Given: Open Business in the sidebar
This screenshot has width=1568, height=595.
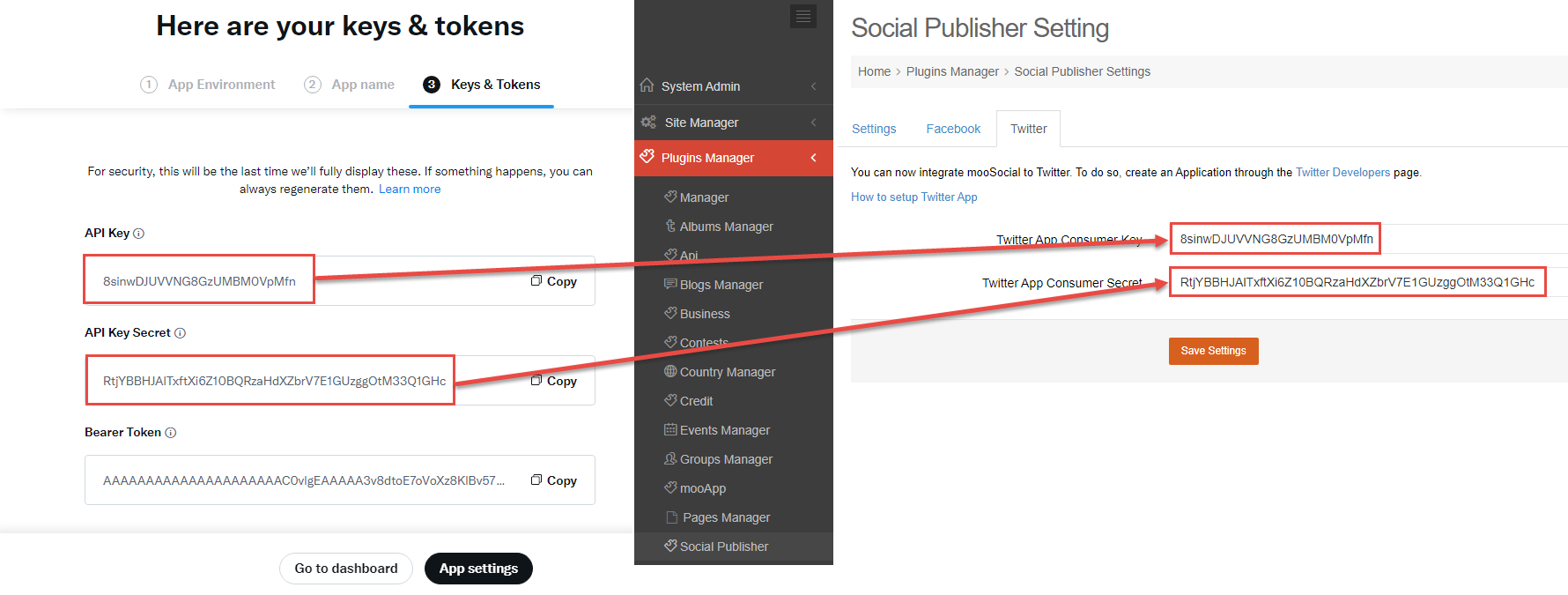Looking at the screenshot, I should pyautogui.click(x=705, y=314).
